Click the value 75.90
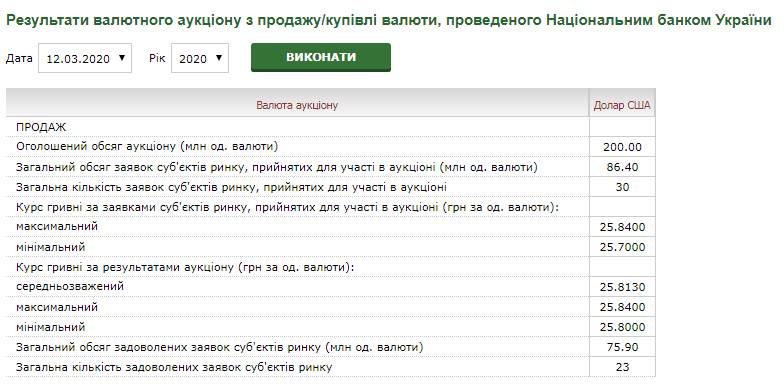Viewport: 784px width, 392px height. tap(622, 348)
